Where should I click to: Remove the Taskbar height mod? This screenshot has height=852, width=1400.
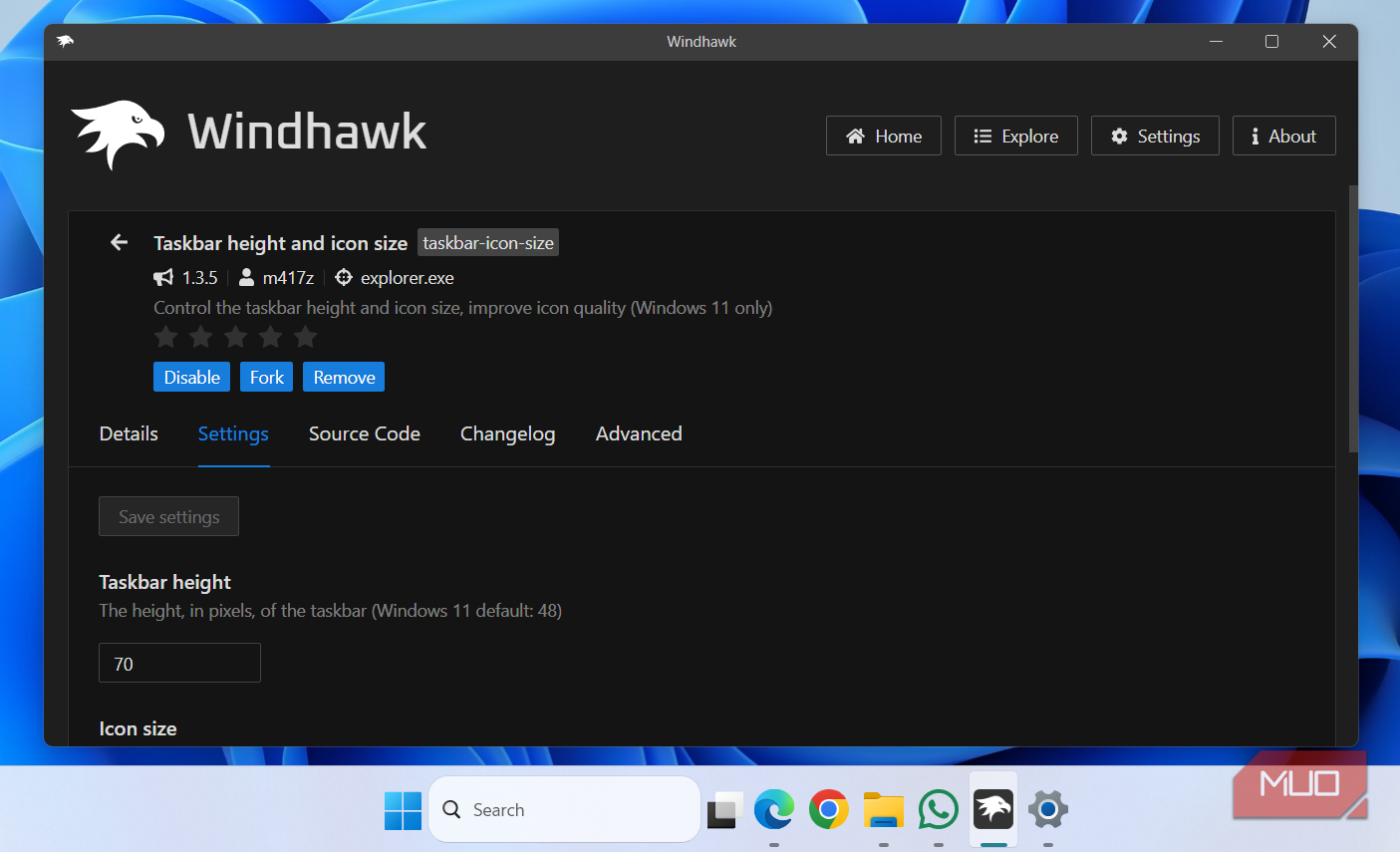(344, 377)
